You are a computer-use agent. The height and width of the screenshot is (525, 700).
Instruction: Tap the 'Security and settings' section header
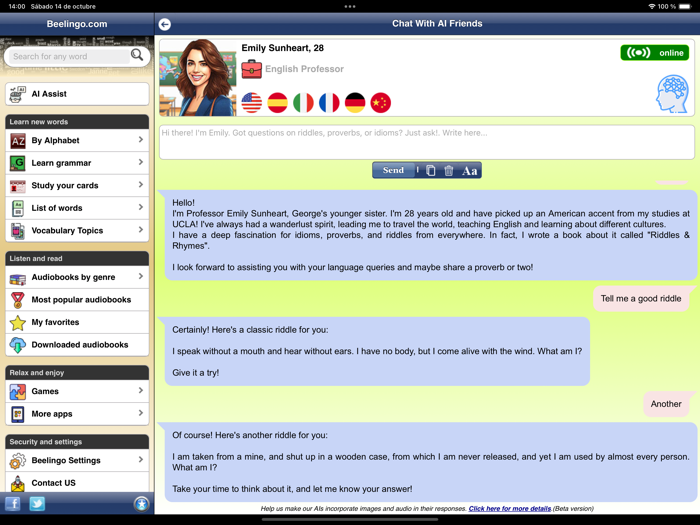77,442
